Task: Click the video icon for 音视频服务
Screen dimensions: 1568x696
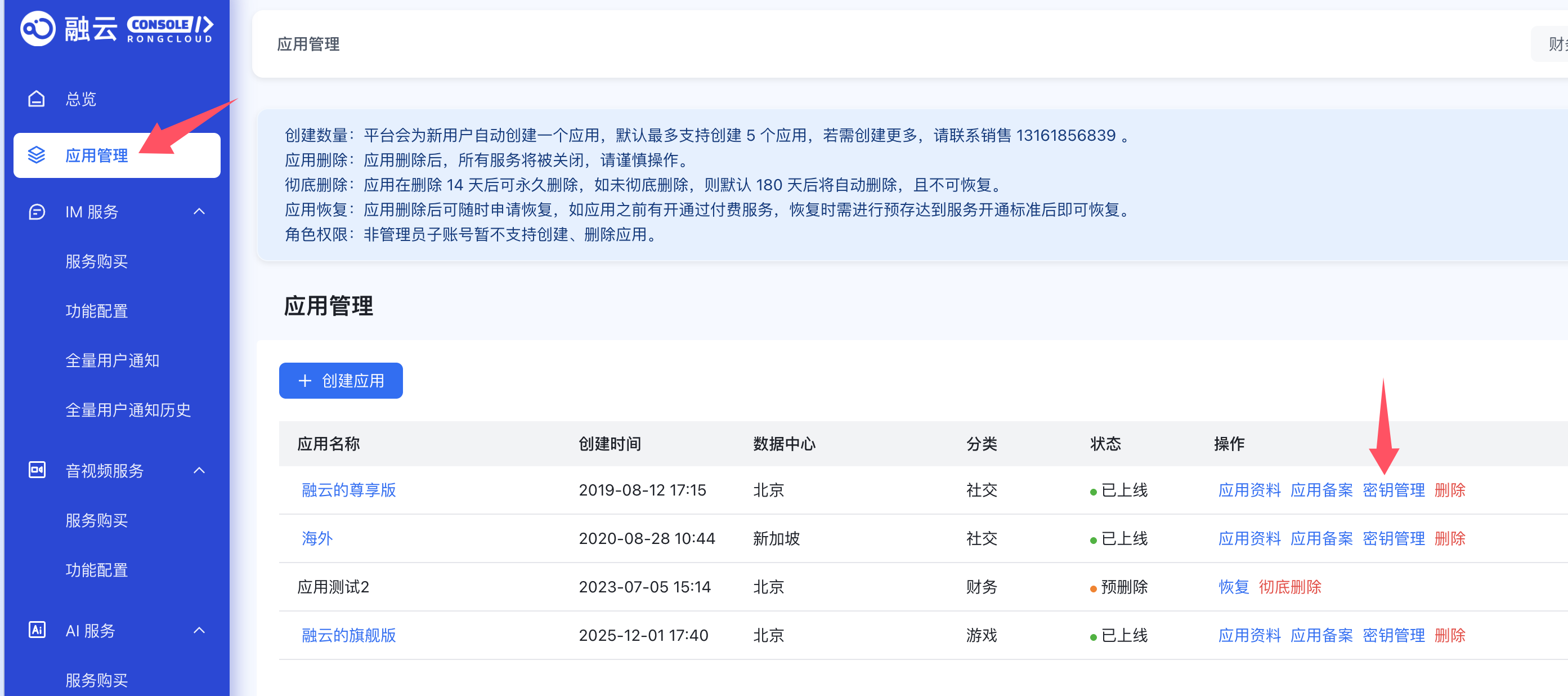Action: coord(37,470)
